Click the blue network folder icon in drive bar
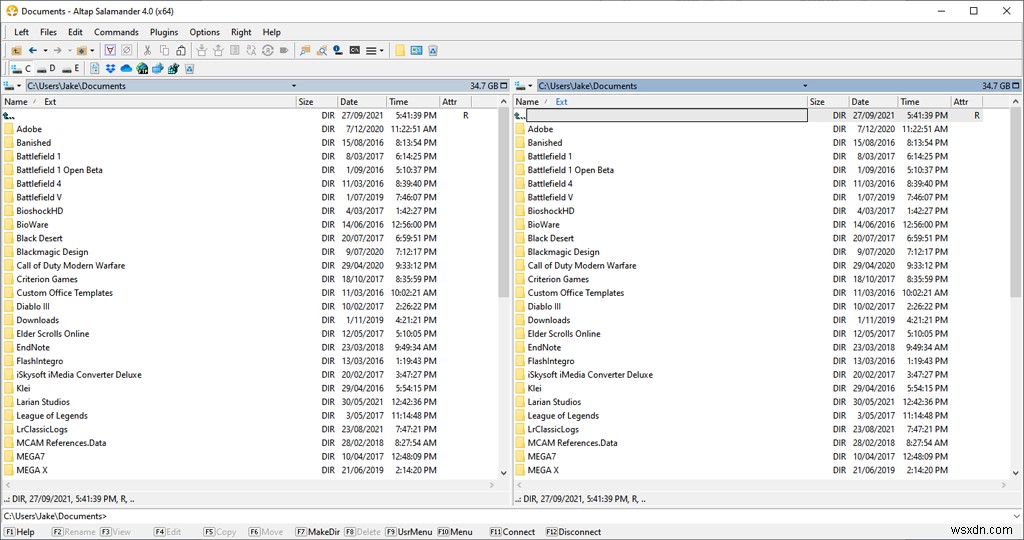 pos(157,68)
